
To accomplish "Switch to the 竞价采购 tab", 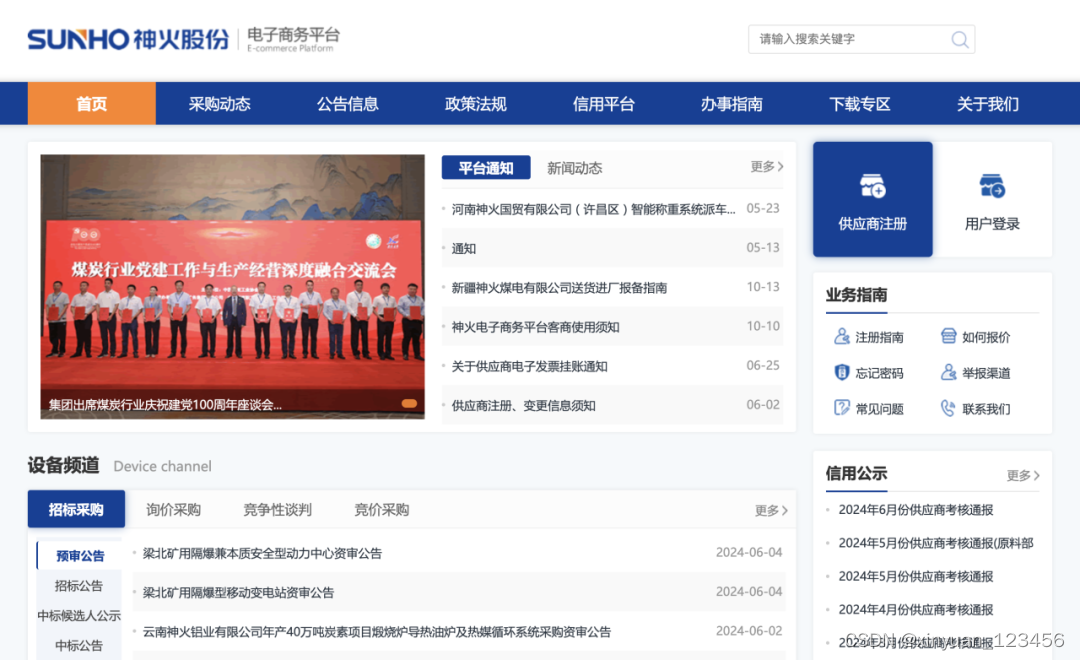I will pyautogui.click(x=382, y=509).
